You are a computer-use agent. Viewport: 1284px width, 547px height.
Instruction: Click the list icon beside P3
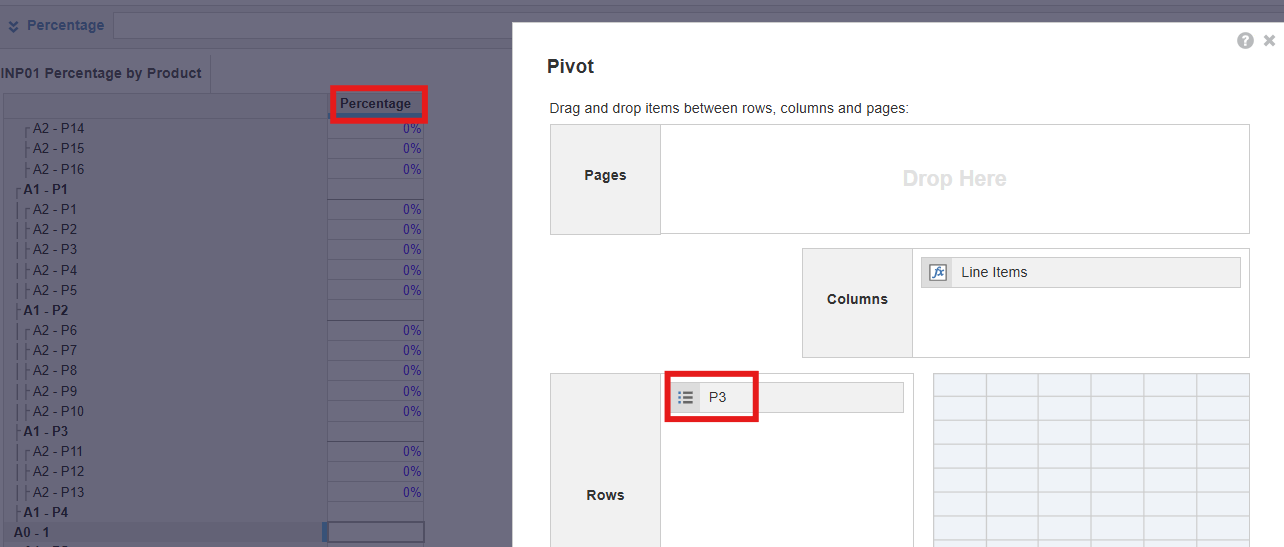coord(685,397)
